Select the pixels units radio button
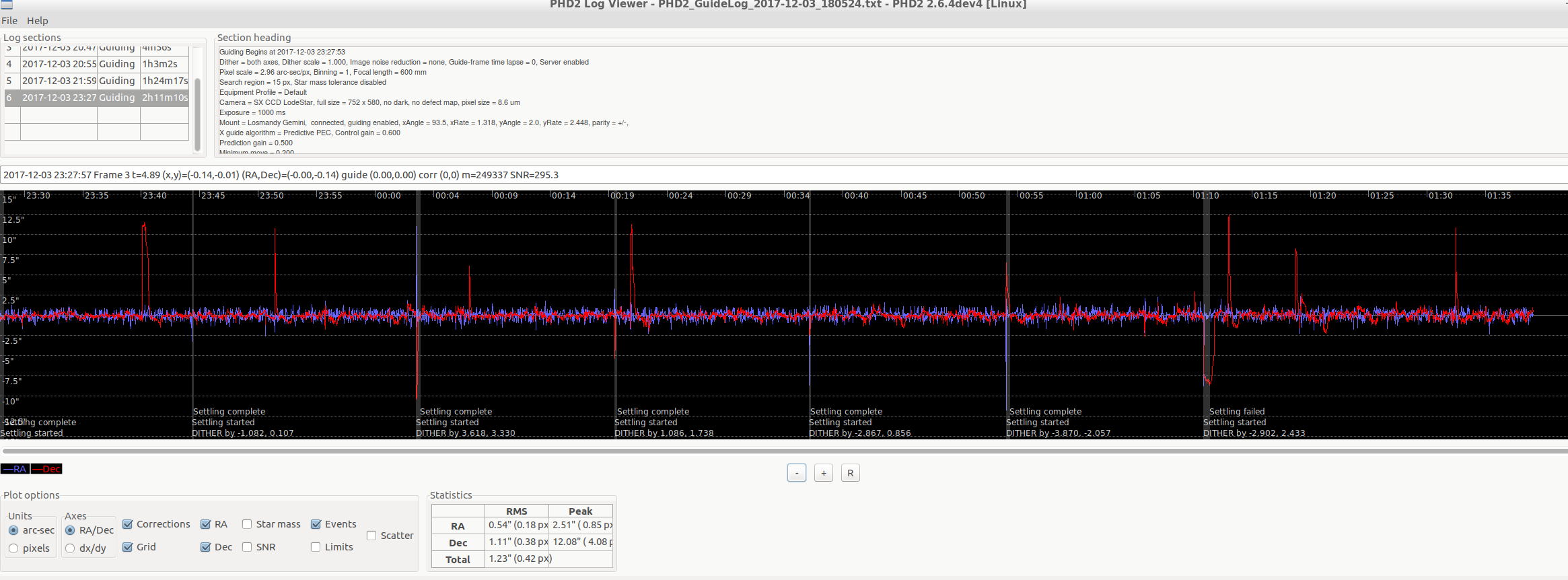Image resolution: width=1568 pixels, height=580 pixels. (13, 548)
